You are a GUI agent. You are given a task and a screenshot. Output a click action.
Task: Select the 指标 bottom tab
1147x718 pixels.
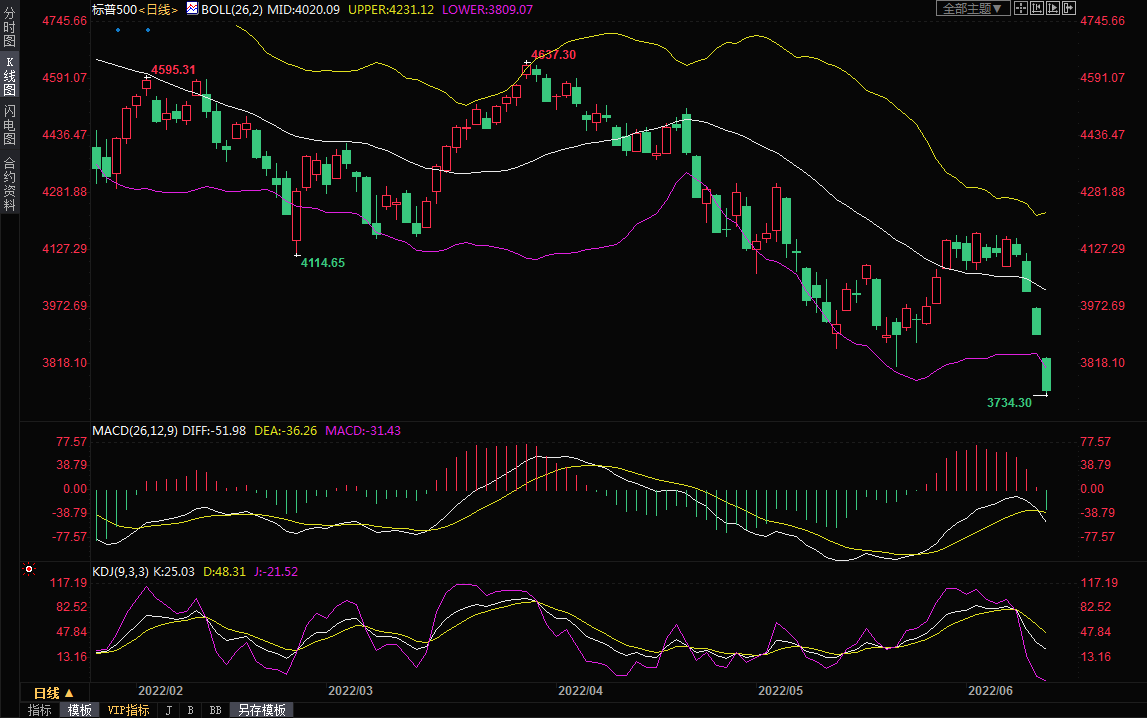(x=40, y=710)
